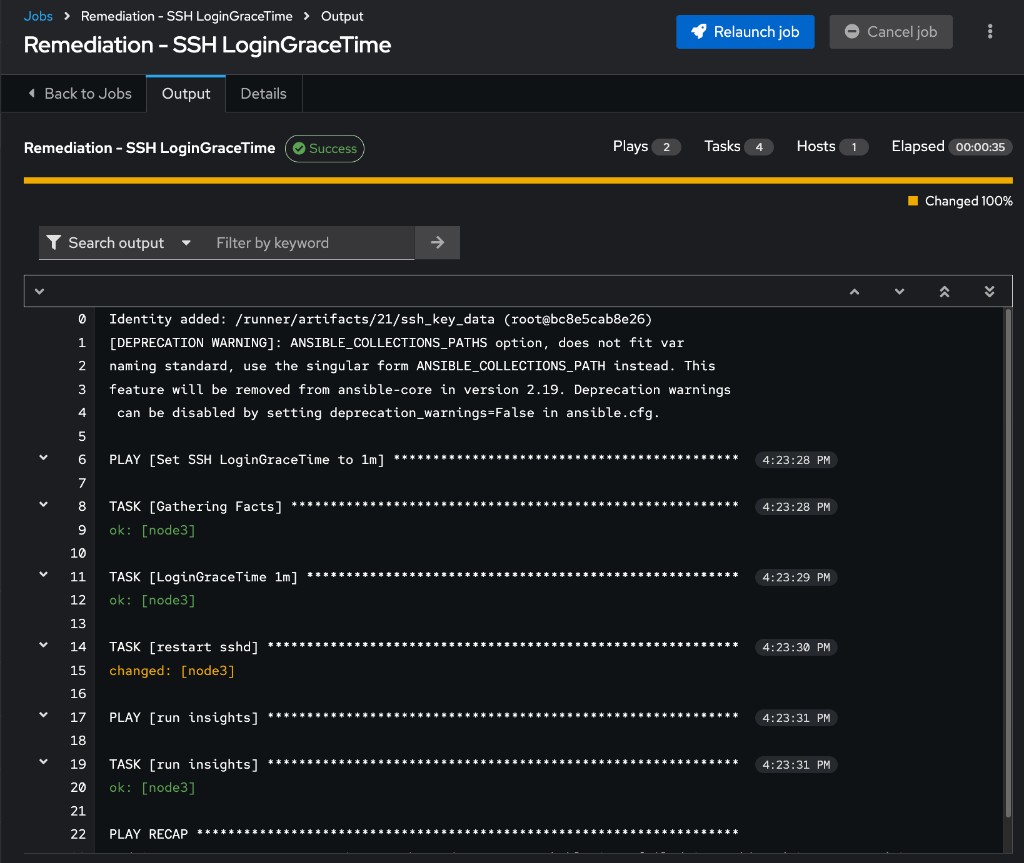Viewport: 1024px width, 863px height.
Task: Click the rocket icon on Relaunch job
Action: click(x=698, y=31)
